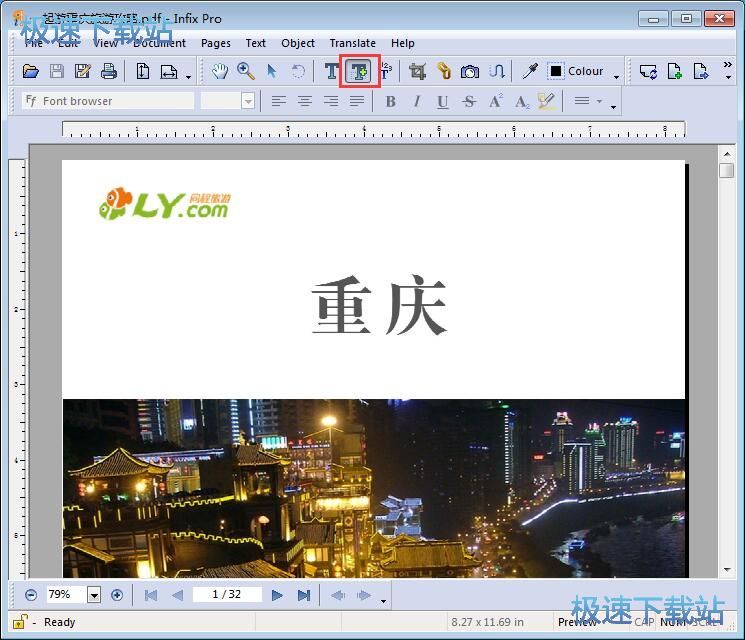The image size is (745, 640).
Task: Expand Colour toolbar options arrow
Action: click(x=616, y=76)
